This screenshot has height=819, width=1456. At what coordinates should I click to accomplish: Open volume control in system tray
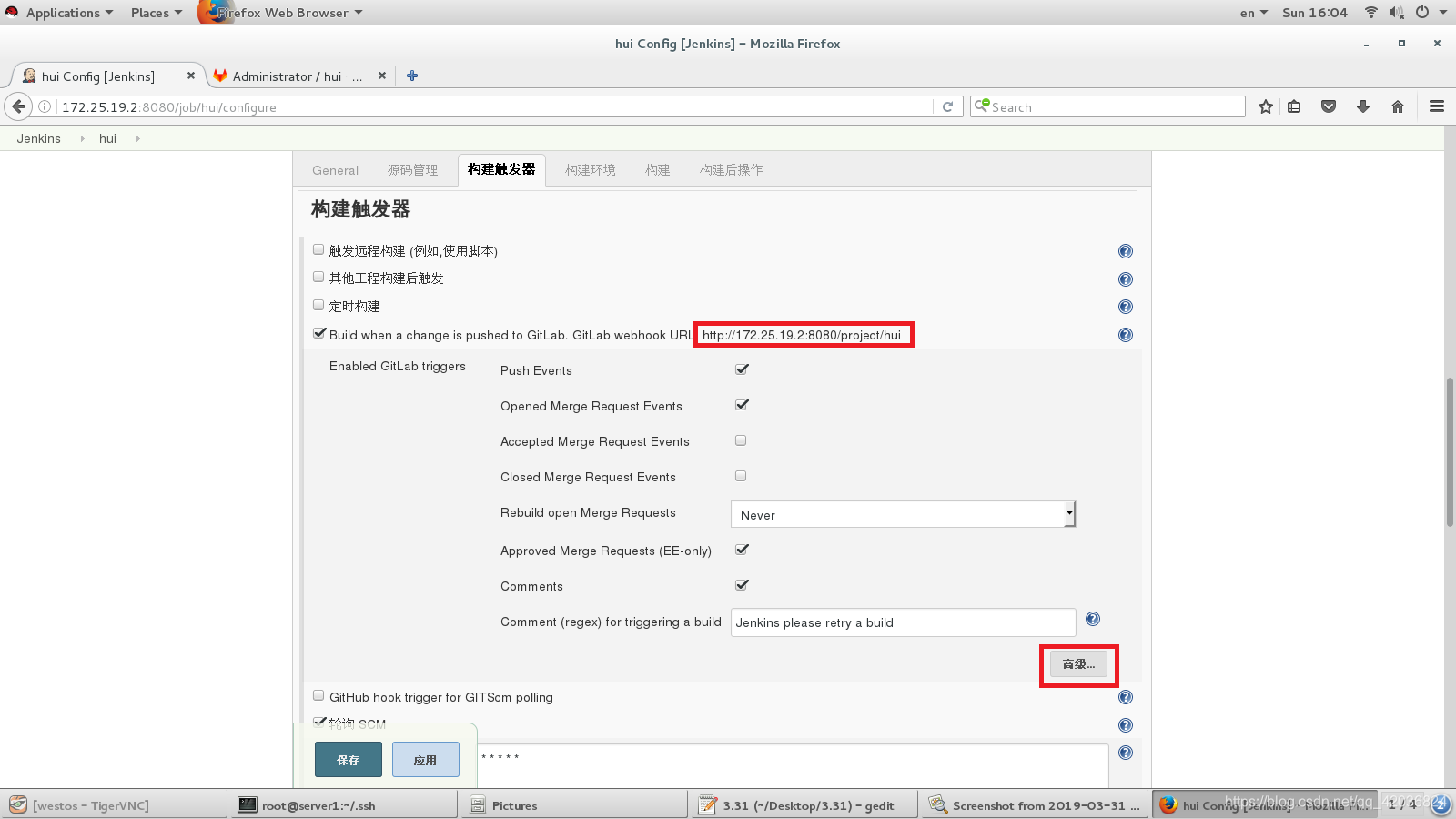coord(1397,12)
